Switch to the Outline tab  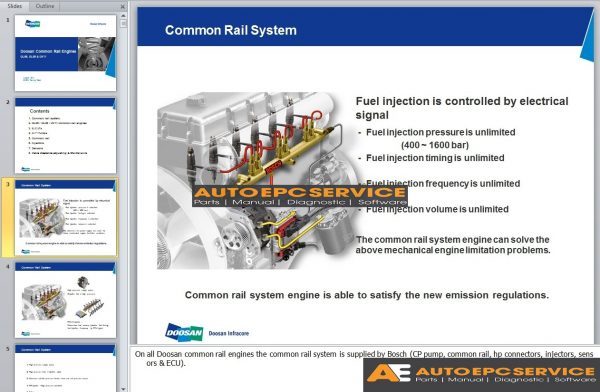[x=45, y=6]
